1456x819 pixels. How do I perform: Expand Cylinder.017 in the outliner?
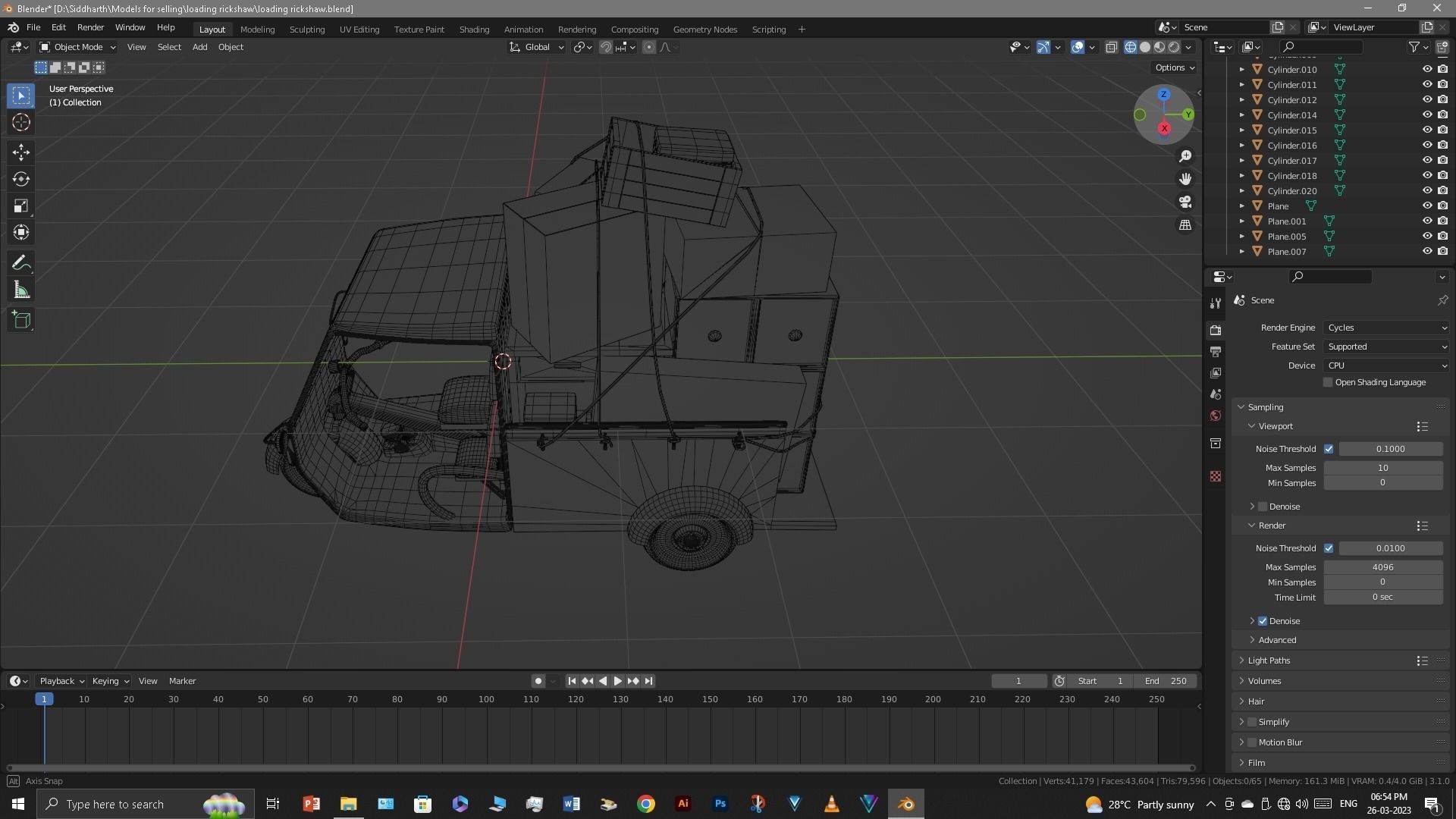(x=1241, y=160)
